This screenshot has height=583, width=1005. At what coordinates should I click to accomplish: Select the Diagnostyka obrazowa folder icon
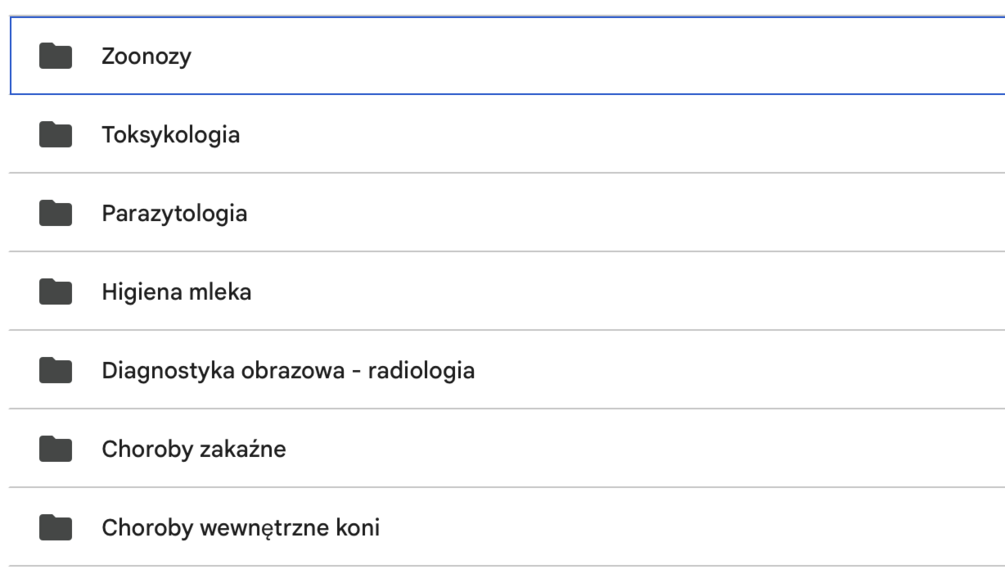pos(56,371)
